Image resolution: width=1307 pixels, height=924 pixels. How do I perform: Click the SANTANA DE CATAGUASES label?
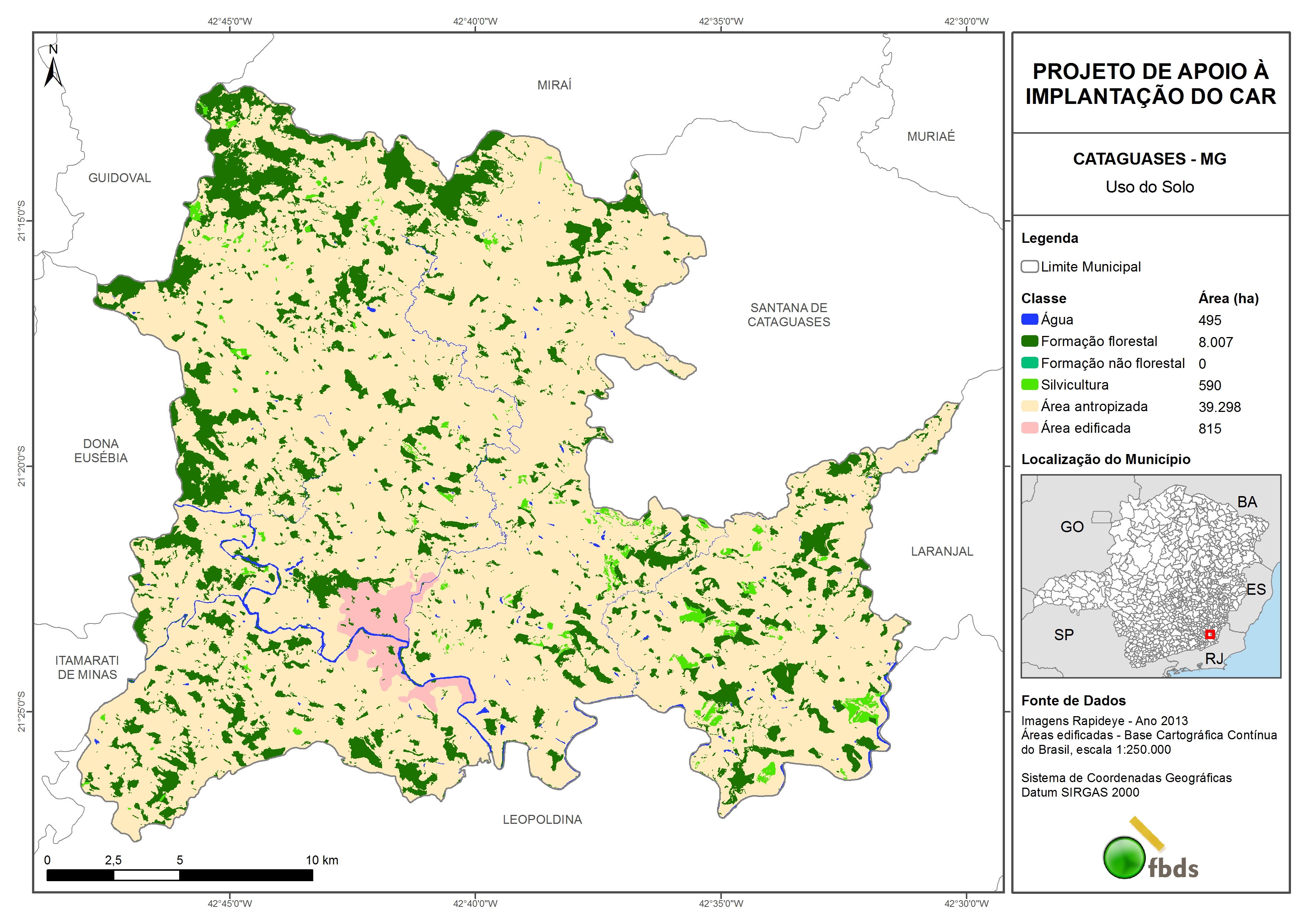789,315
